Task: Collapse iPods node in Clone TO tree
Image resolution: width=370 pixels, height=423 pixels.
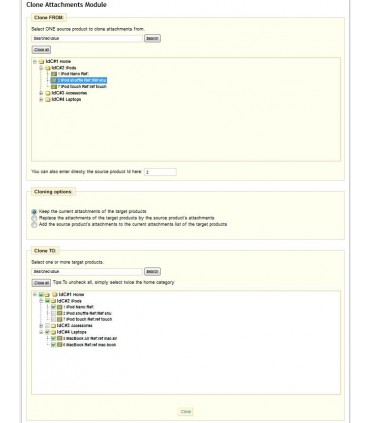Action: click(x=41, y=301)
